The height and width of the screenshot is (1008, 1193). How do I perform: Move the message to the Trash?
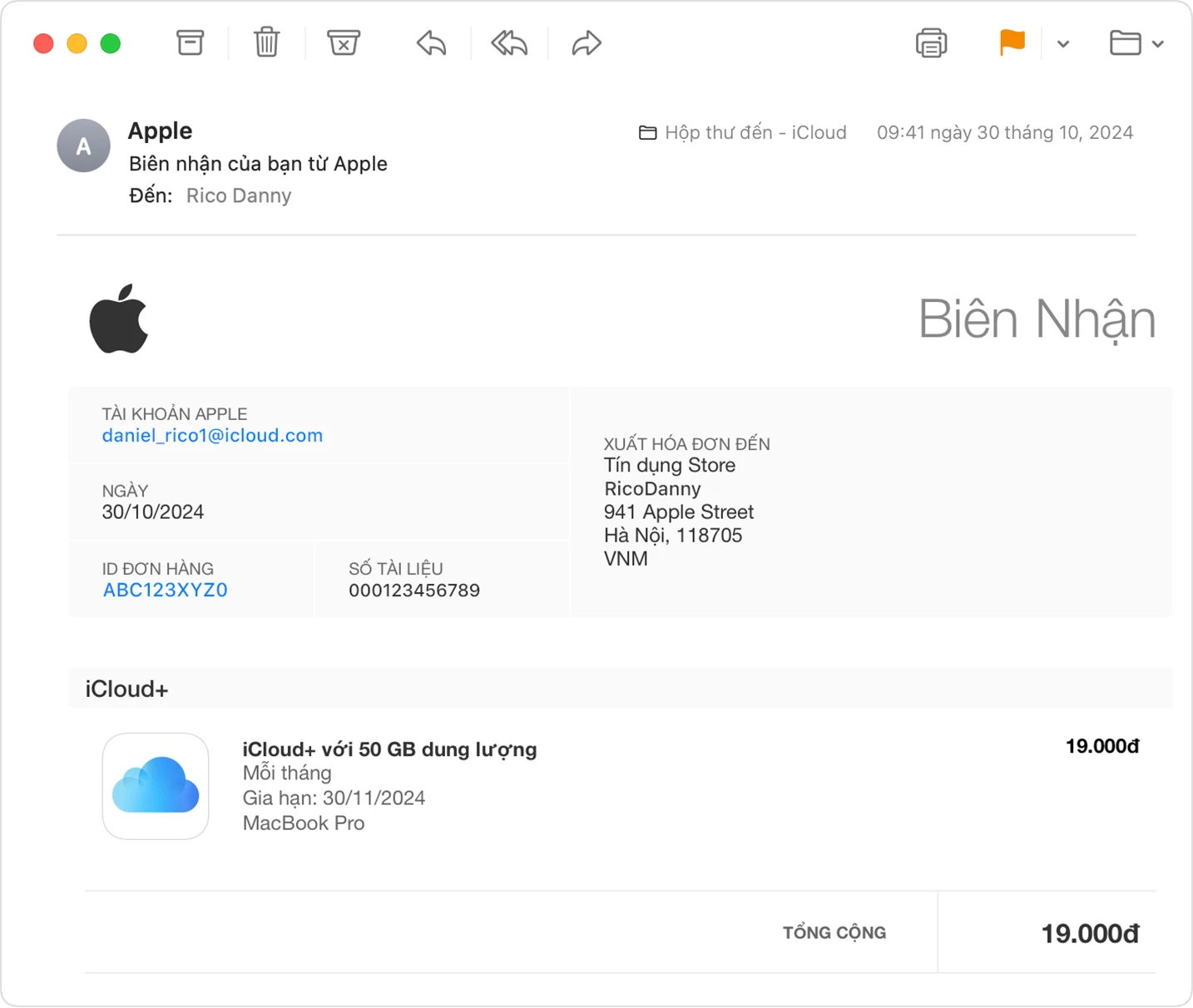pyautogui.click(x=265, y=42)
